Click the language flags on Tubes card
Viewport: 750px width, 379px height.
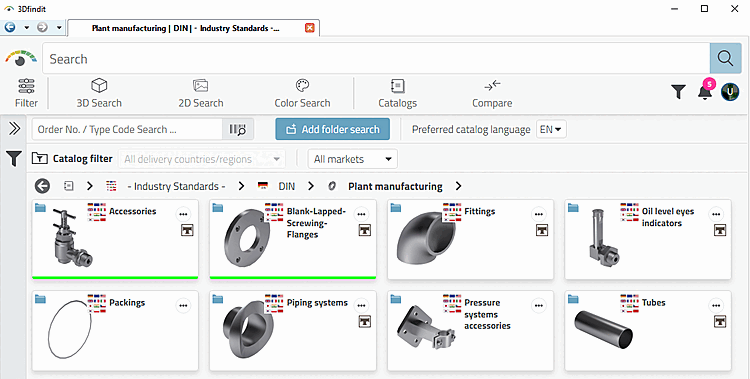point(629,303)
